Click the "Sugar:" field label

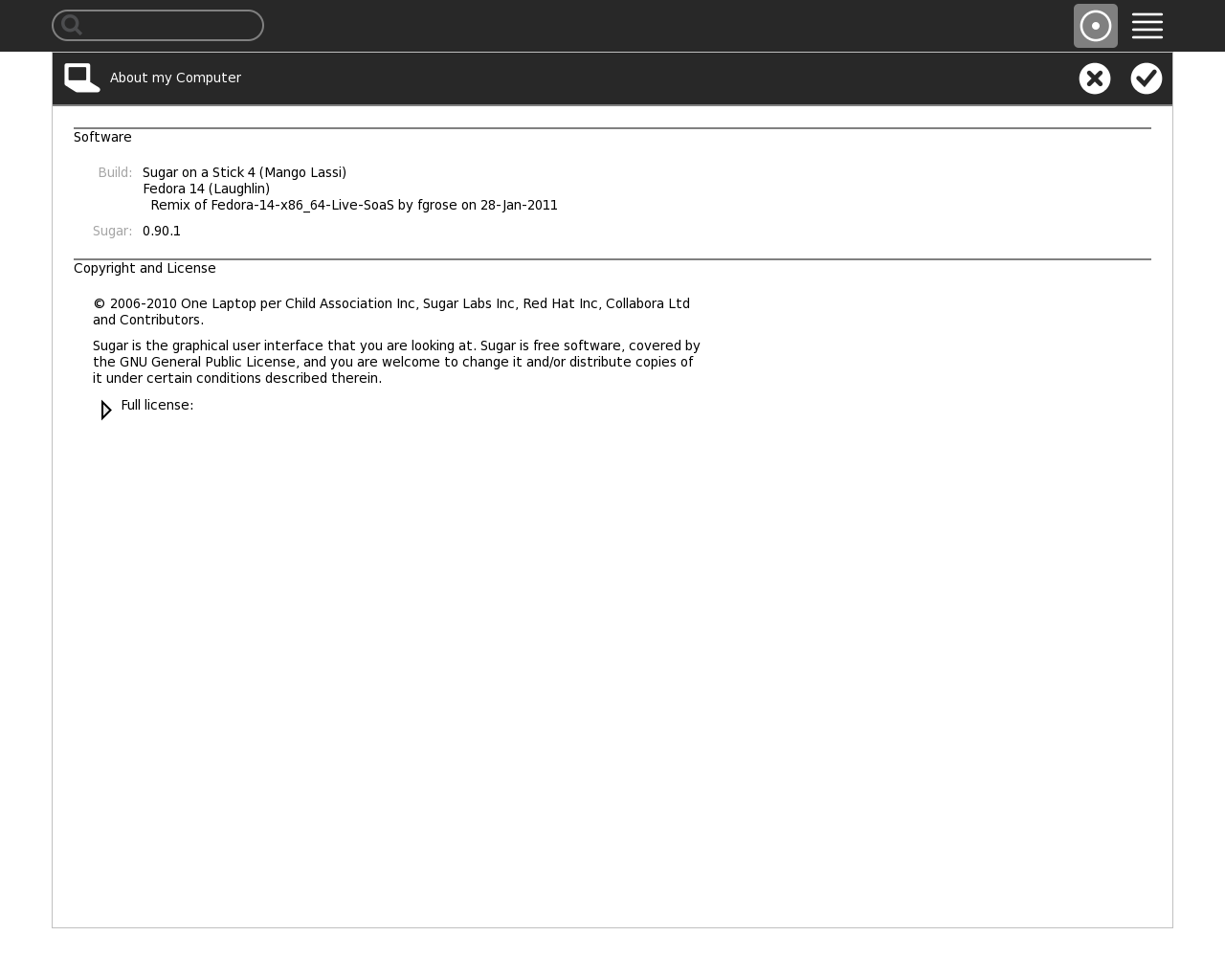pyautogui.click(x=112, y=231)
